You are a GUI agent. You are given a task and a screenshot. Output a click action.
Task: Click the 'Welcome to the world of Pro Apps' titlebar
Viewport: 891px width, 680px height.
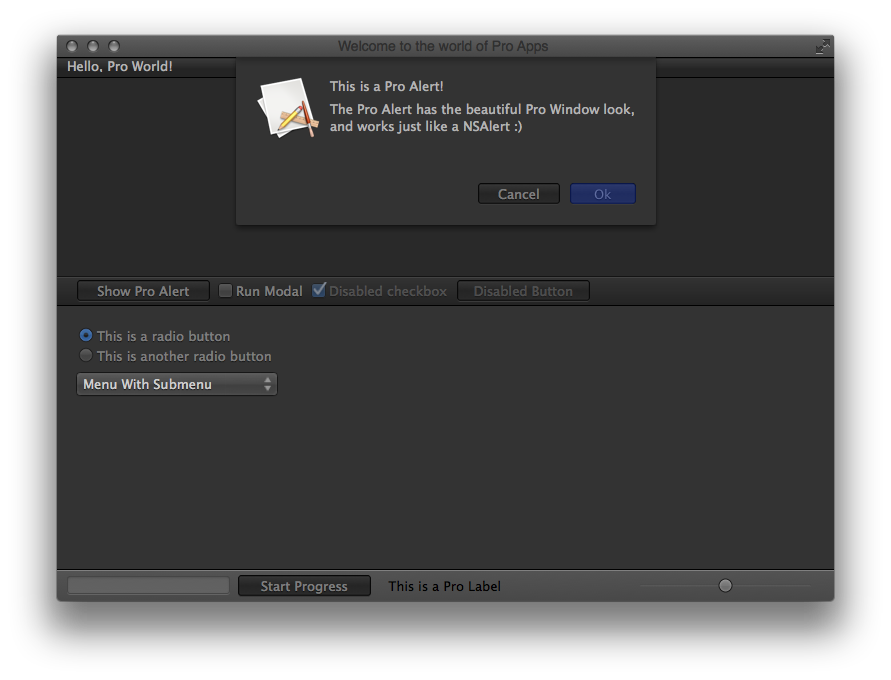[x=443, y=46]
